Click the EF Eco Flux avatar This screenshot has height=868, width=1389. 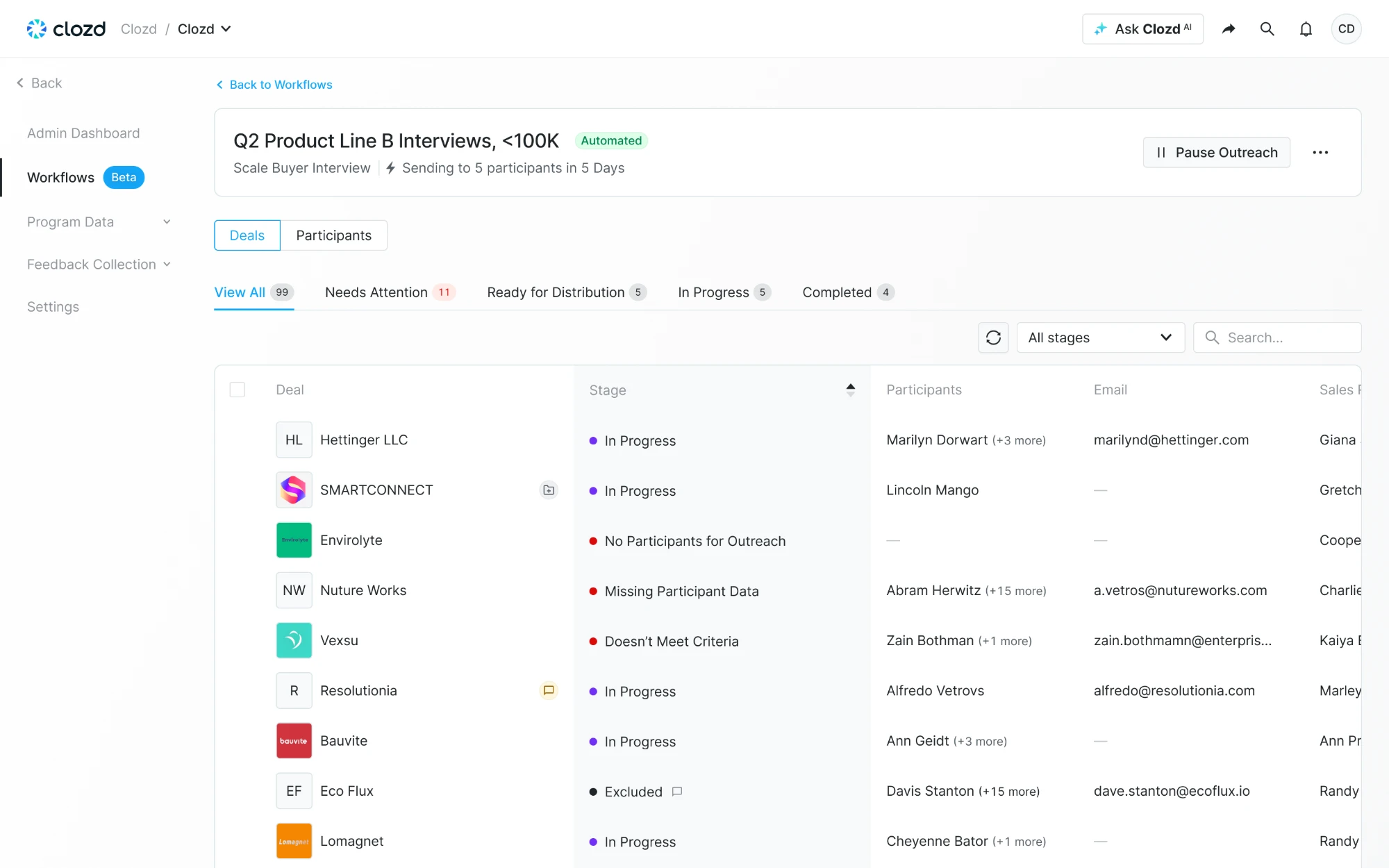[294, 791]
